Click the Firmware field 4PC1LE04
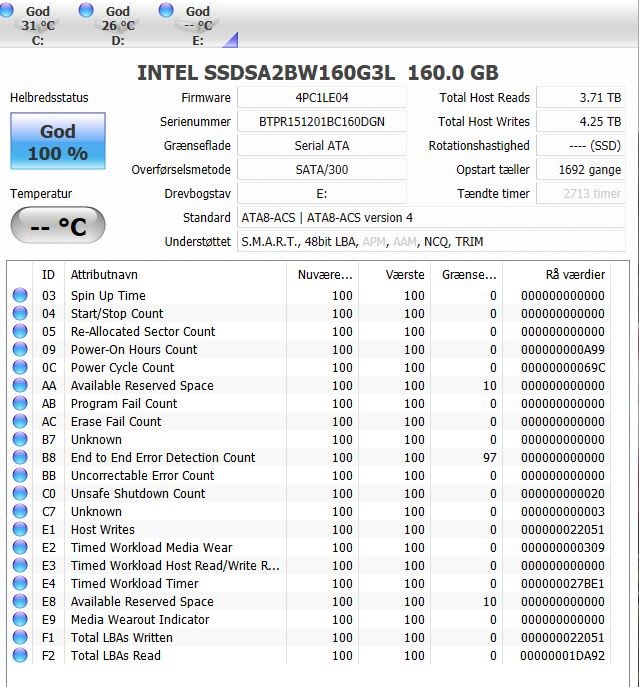Screen dimensions: 639x687 click(322, 97)
